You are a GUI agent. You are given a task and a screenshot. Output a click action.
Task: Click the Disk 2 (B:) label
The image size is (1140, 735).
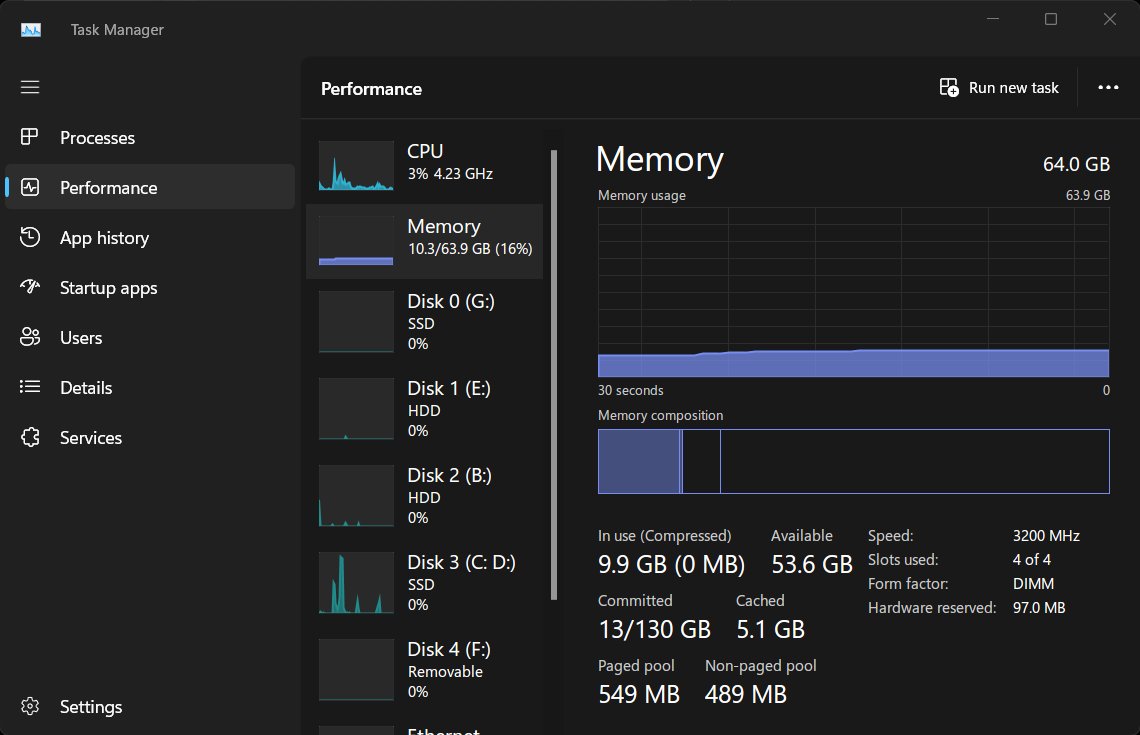pyautogui.click(x=449, y=475)
